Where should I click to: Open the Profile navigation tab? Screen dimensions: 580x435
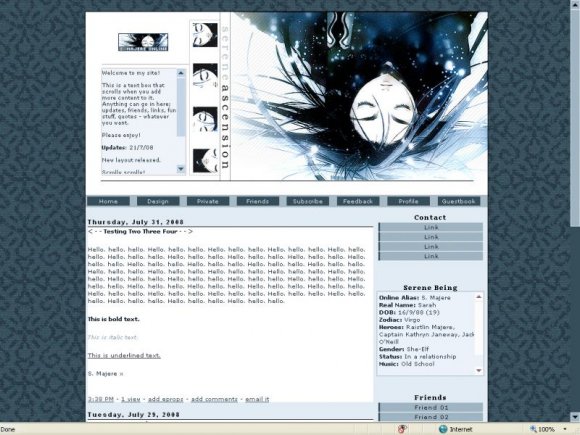(x=408, y=201)
